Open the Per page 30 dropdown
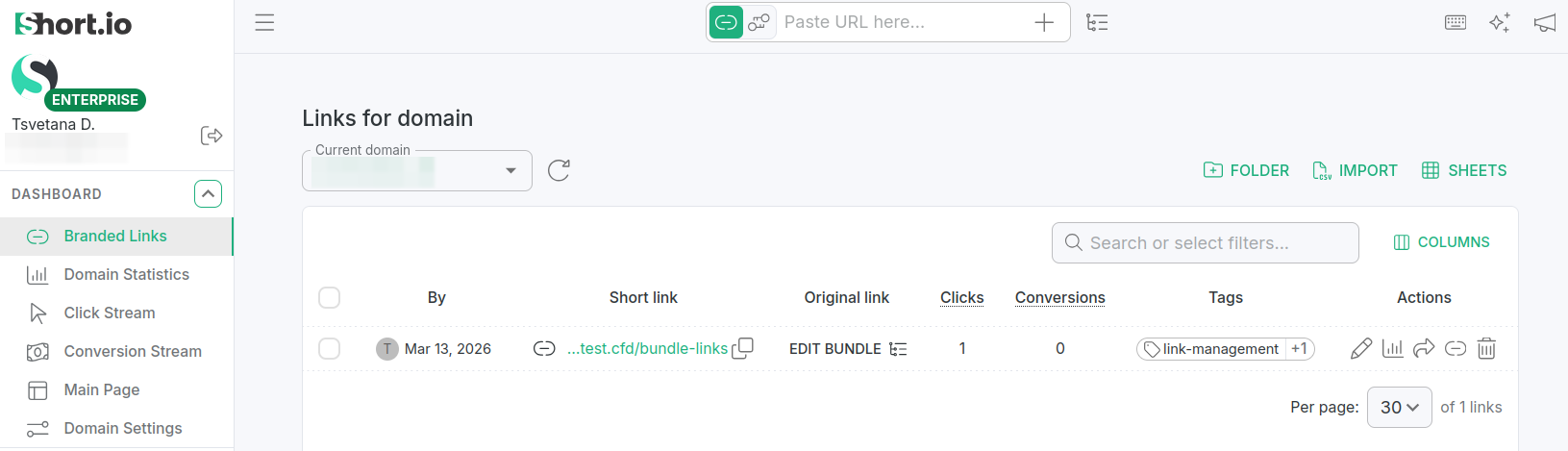This screenshot has width=1568, height=451. coord(1399,407)
